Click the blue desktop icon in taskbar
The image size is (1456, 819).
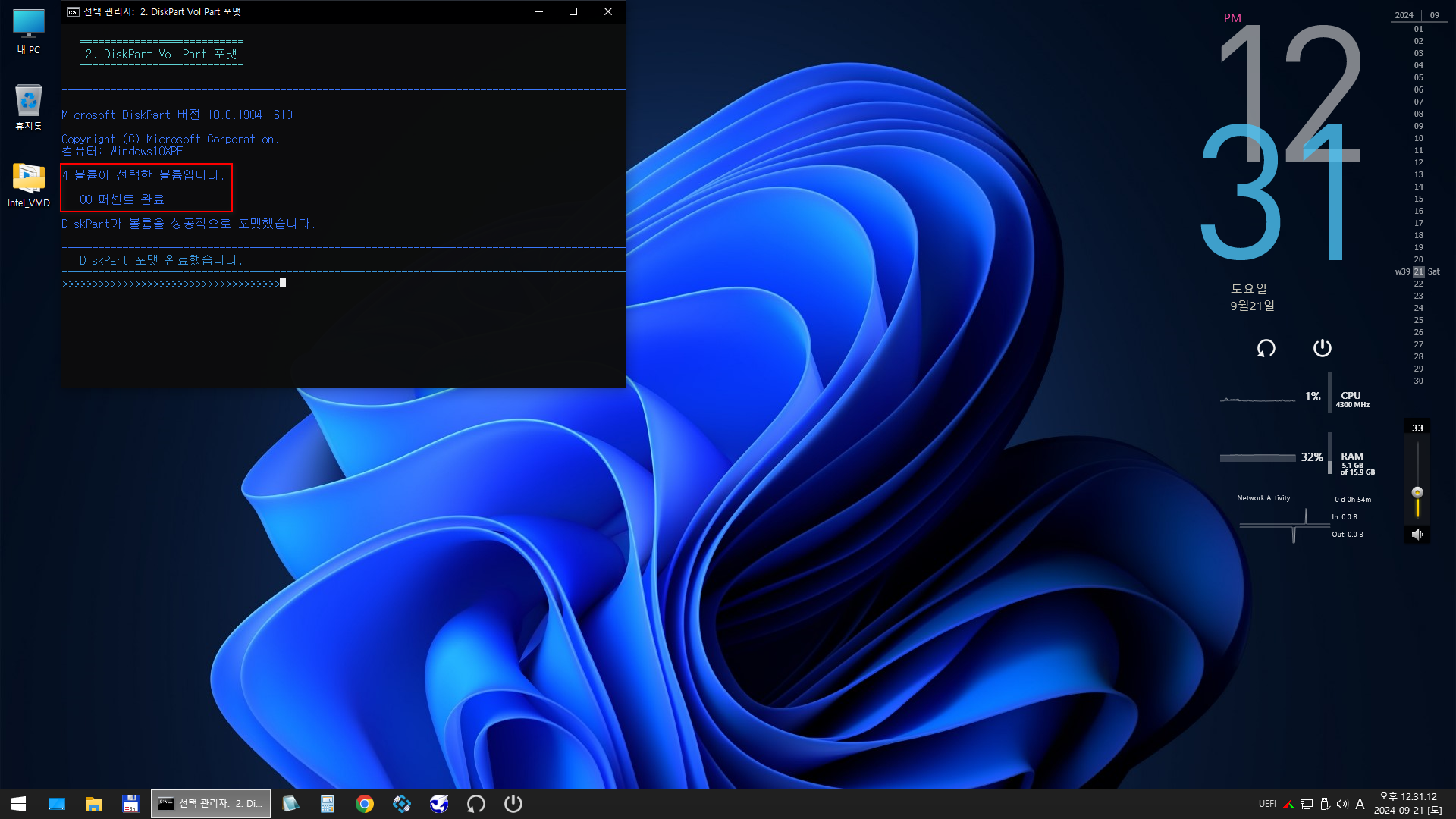tap(57, 804)
